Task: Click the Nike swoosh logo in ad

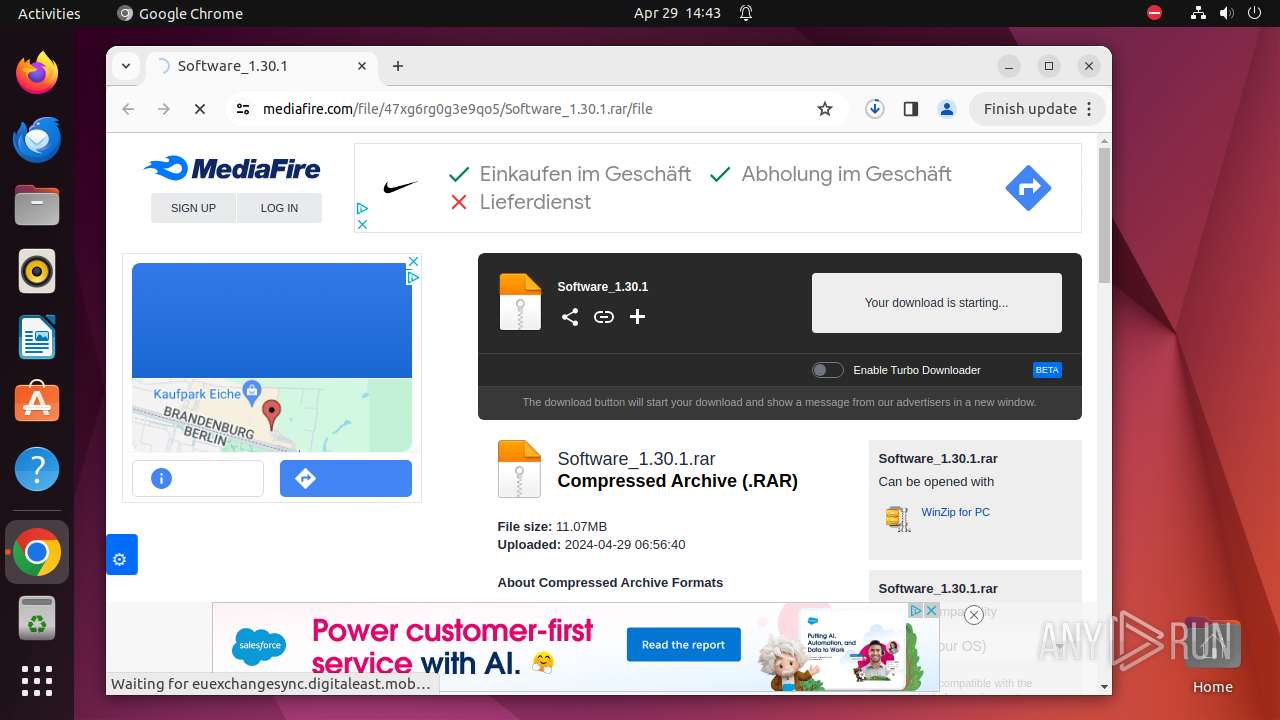Action: 400,187
